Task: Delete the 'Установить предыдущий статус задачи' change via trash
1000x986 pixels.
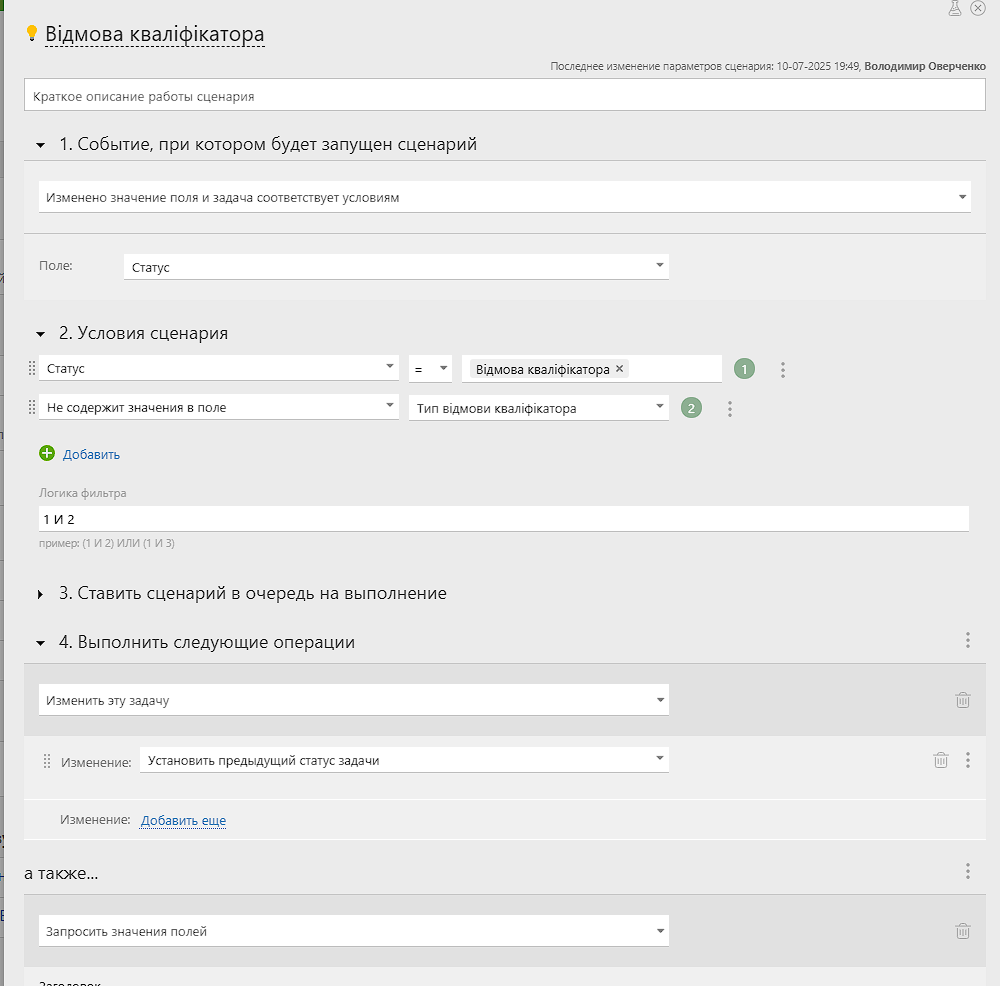Action: pyautogui.click(x=941, y=760)
